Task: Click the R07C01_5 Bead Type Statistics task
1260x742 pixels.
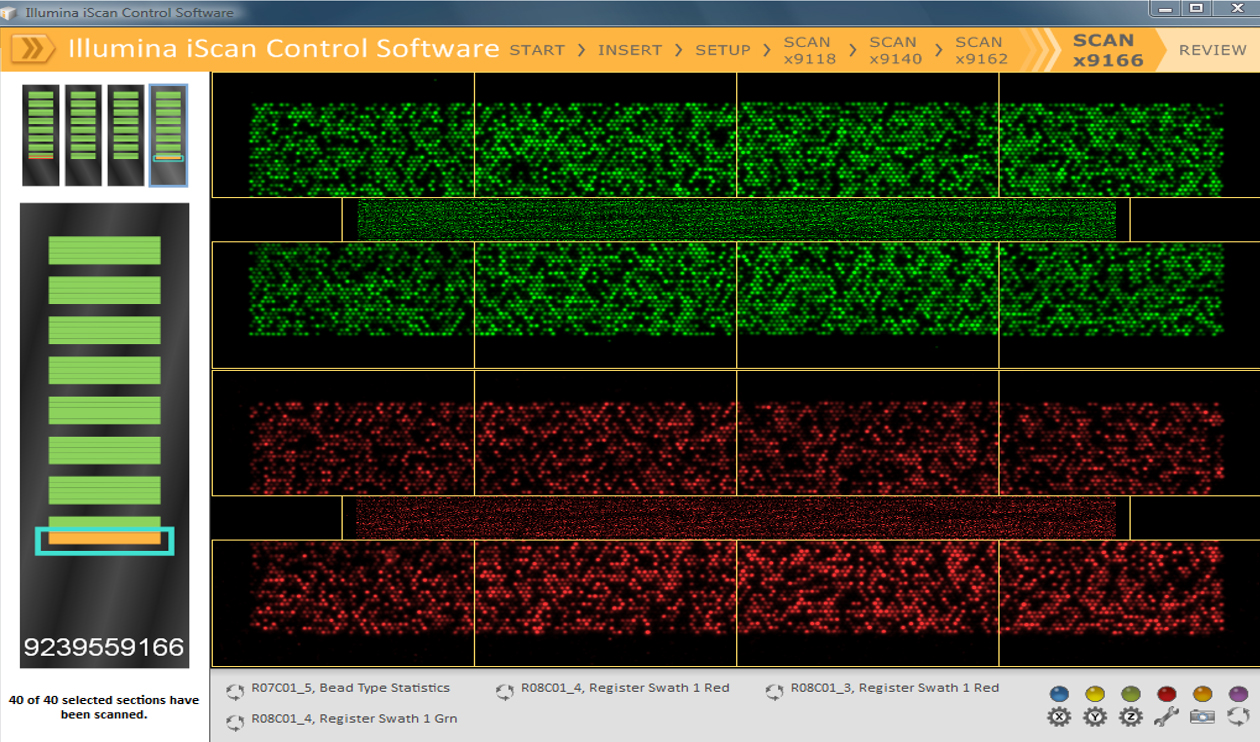Action: pos(350,688)
